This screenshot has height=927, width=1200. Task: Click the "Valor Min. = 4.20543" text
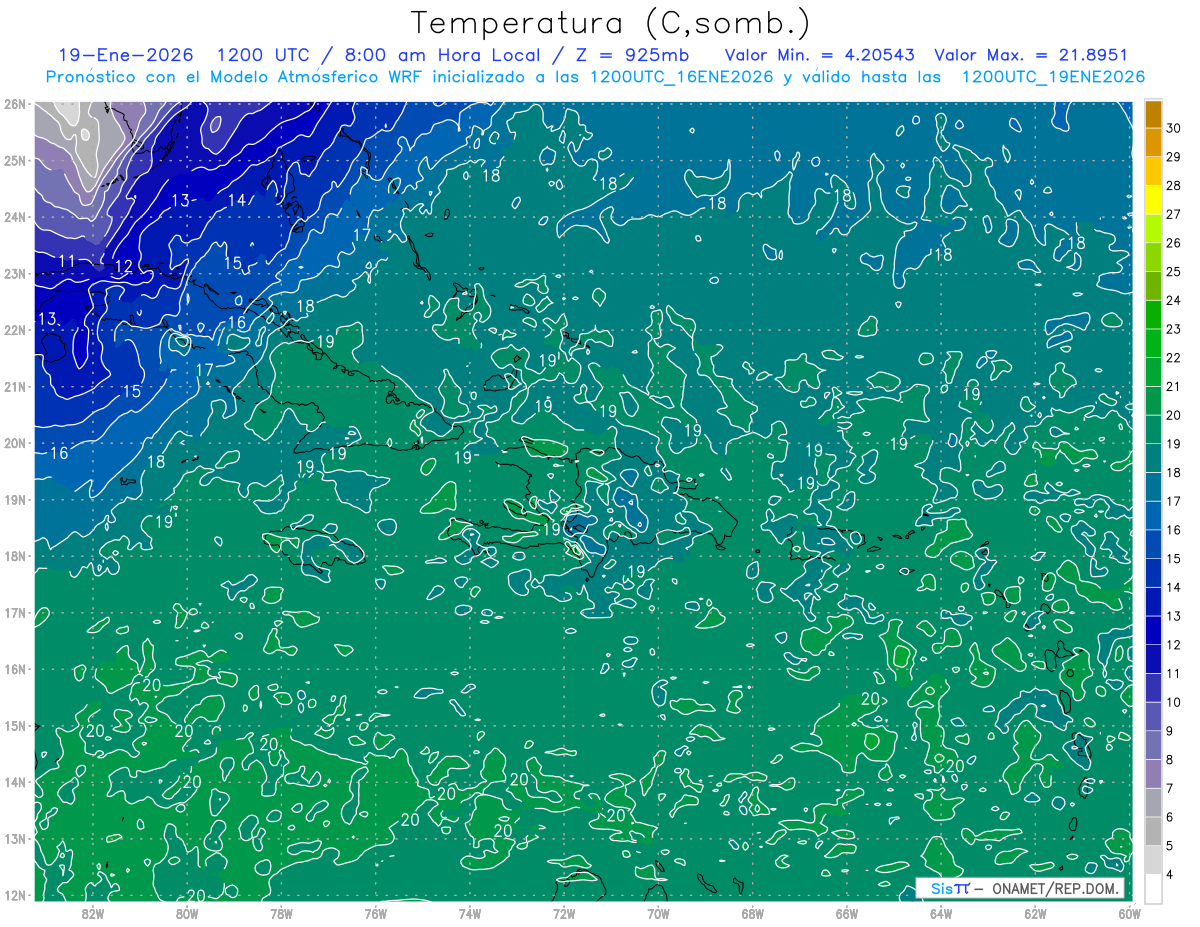click(820, 55)
